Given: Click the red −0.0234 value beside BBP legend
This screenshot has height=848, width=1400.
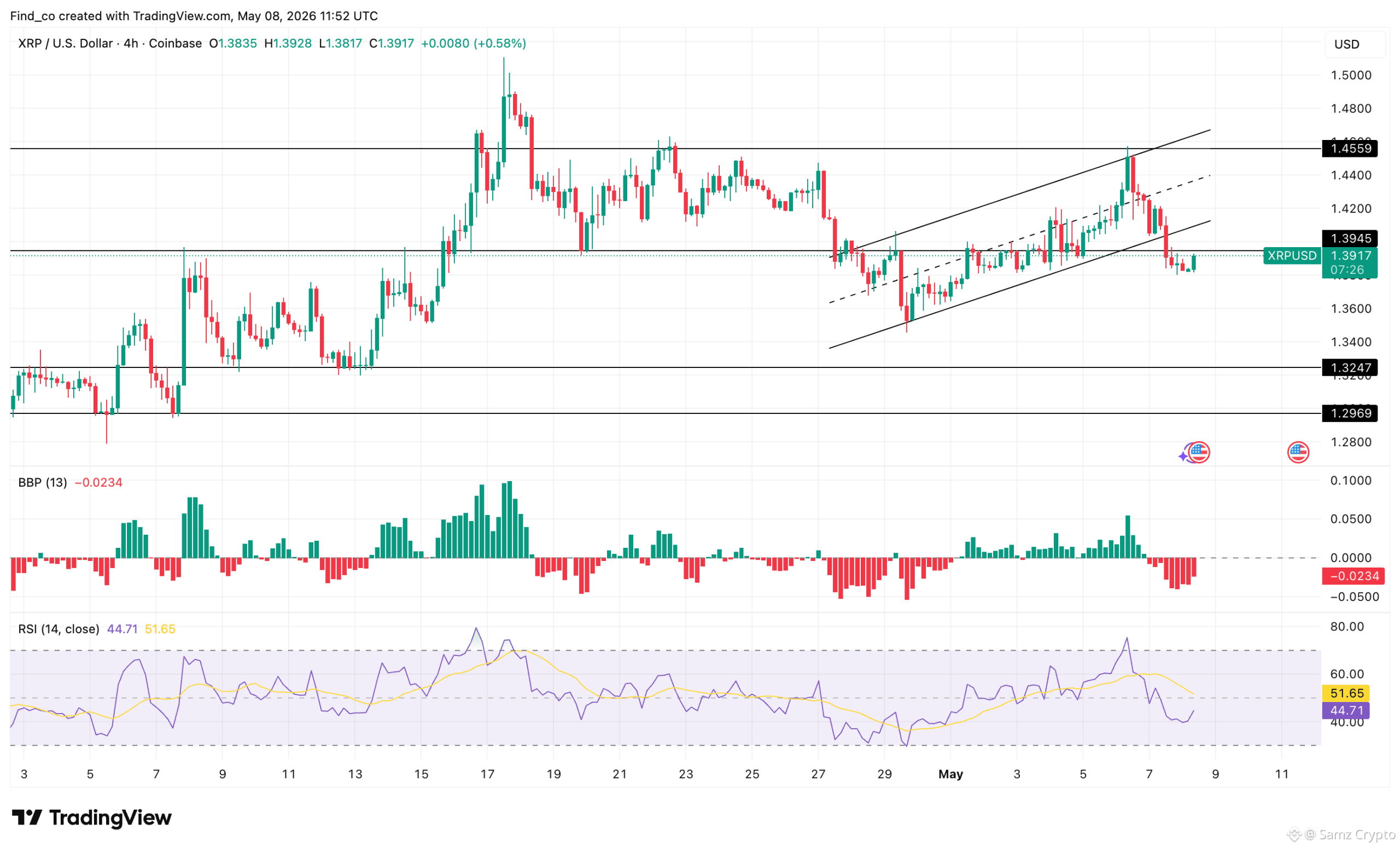Looking at the screenshot, I should [99, 483].
